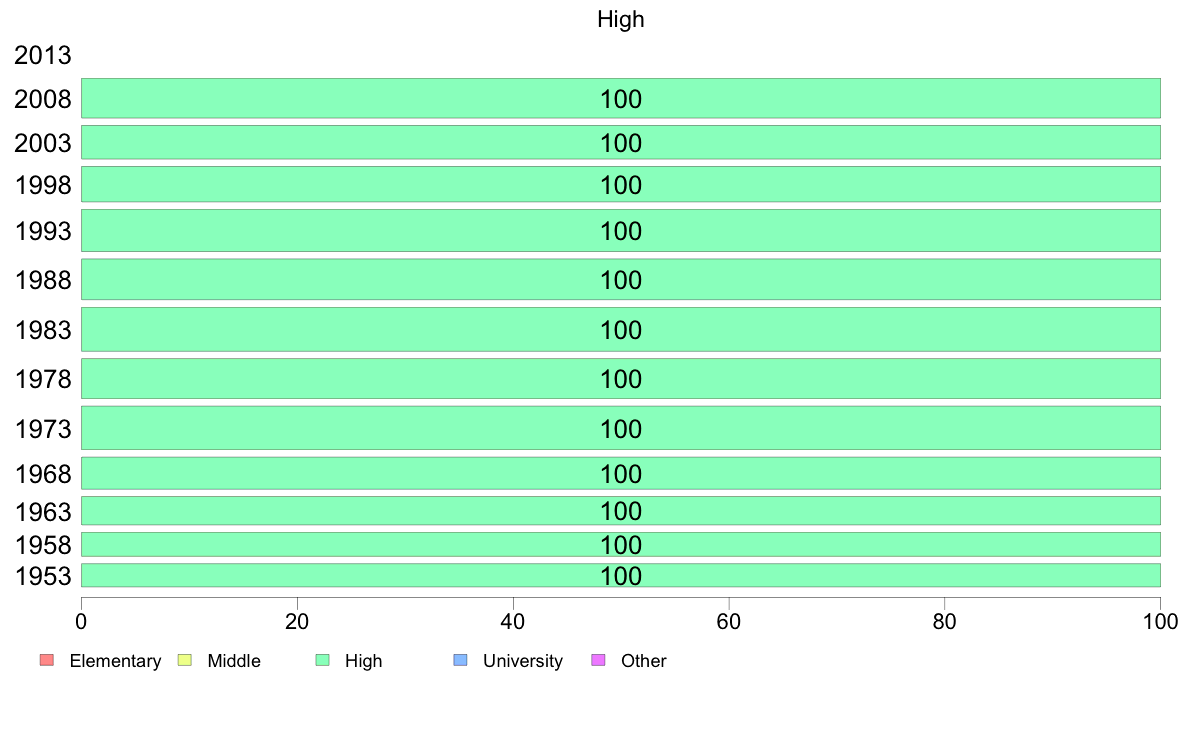Select the 1988 bar
Viewport: 1188px width, 736px height.
coord(621,280)
